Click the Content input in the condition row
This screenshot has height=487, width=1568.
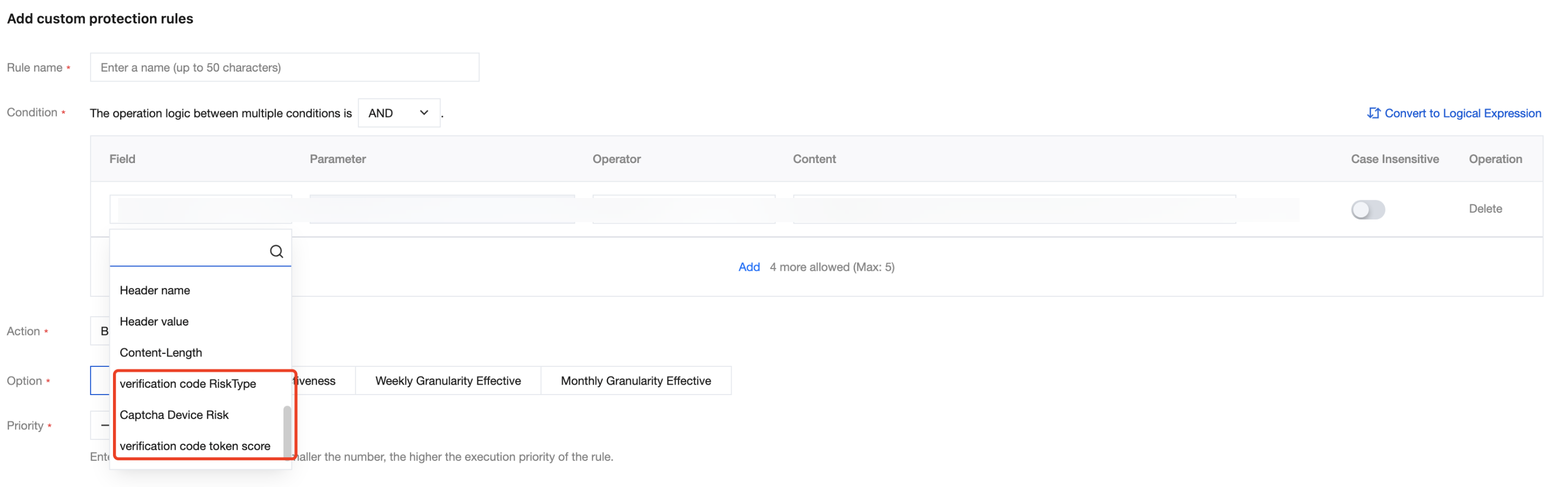[x=1014, y=210]
